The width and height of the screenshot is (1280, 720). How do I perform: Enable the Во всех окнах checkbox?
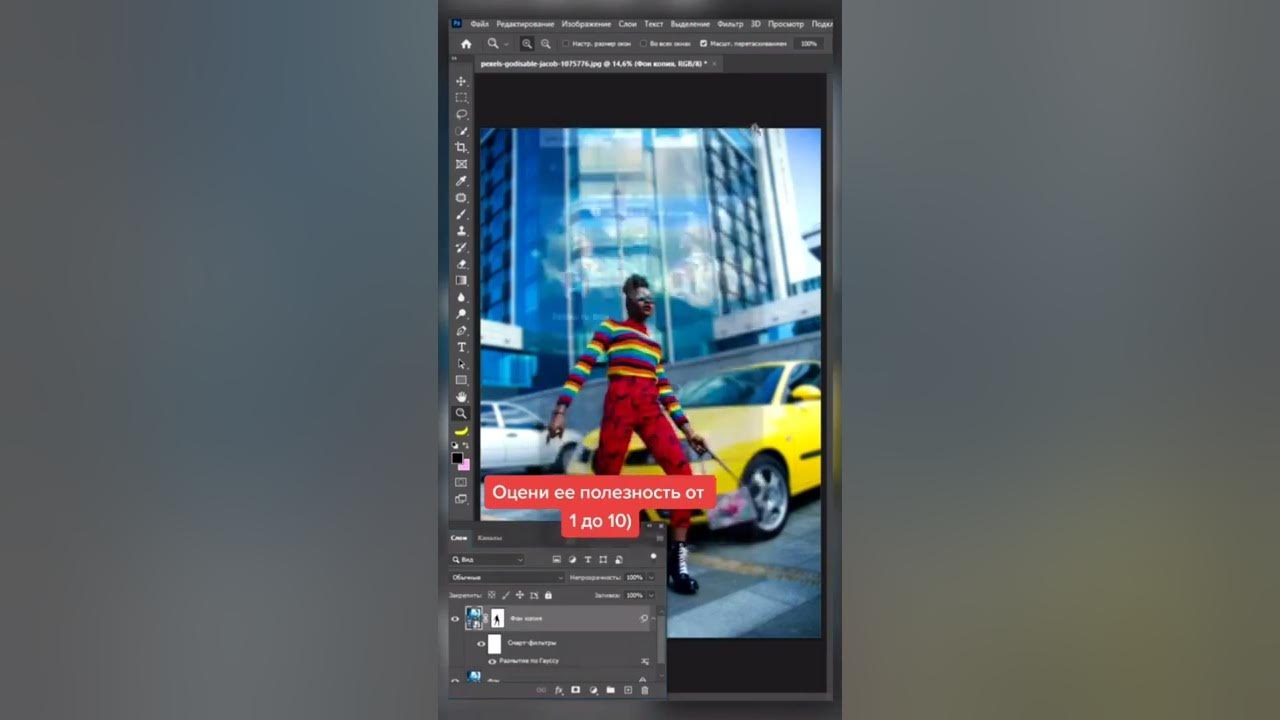coord(643,44)
